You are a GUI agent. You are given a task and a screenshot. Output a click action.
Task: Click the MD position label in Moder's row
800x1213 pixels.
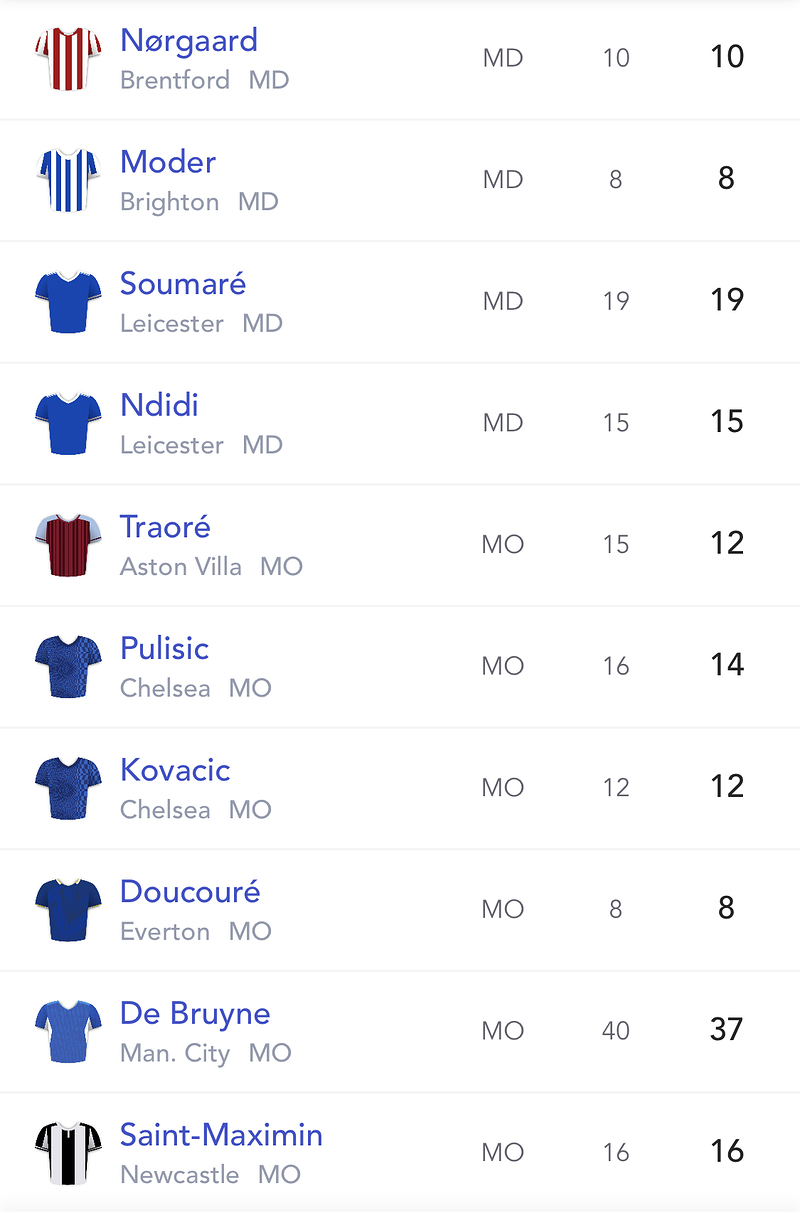click(503, 179)
